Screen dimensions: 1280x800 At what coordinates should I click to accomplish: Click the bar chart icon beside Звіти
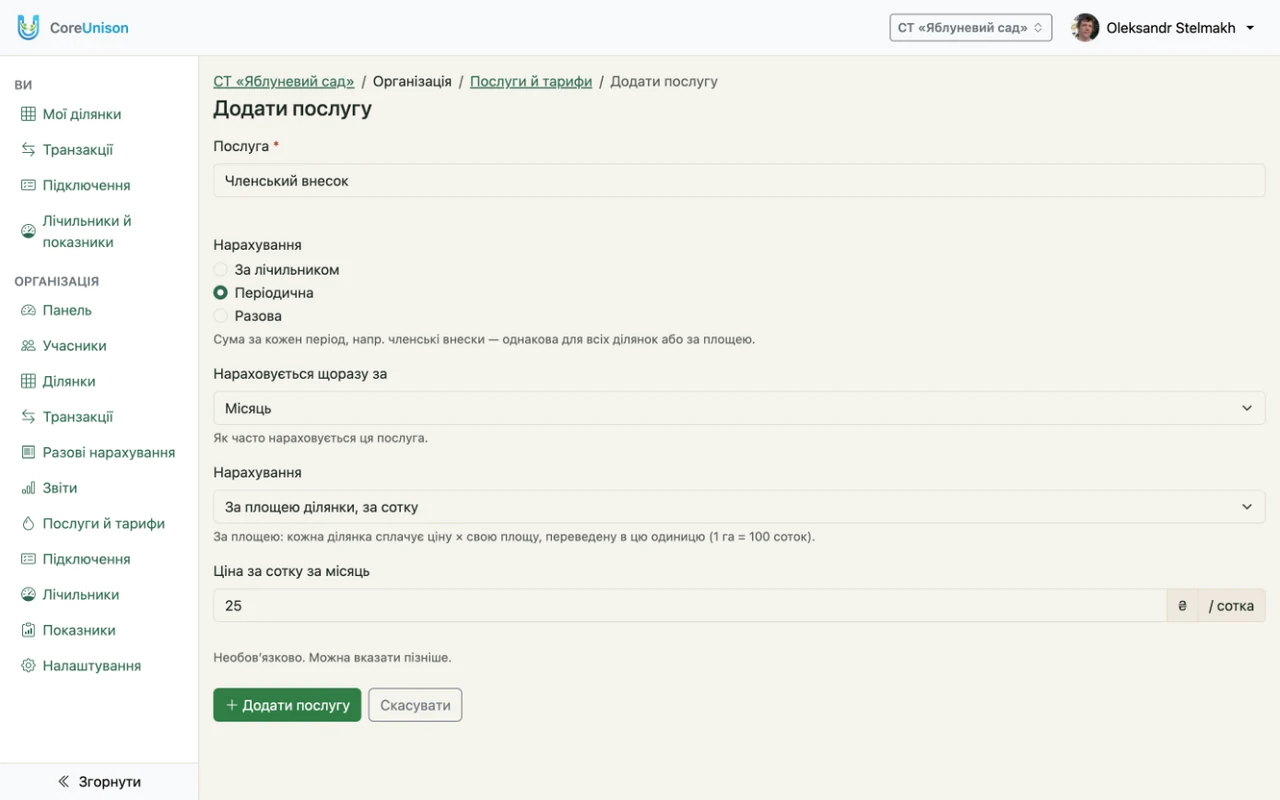point(28,488)
